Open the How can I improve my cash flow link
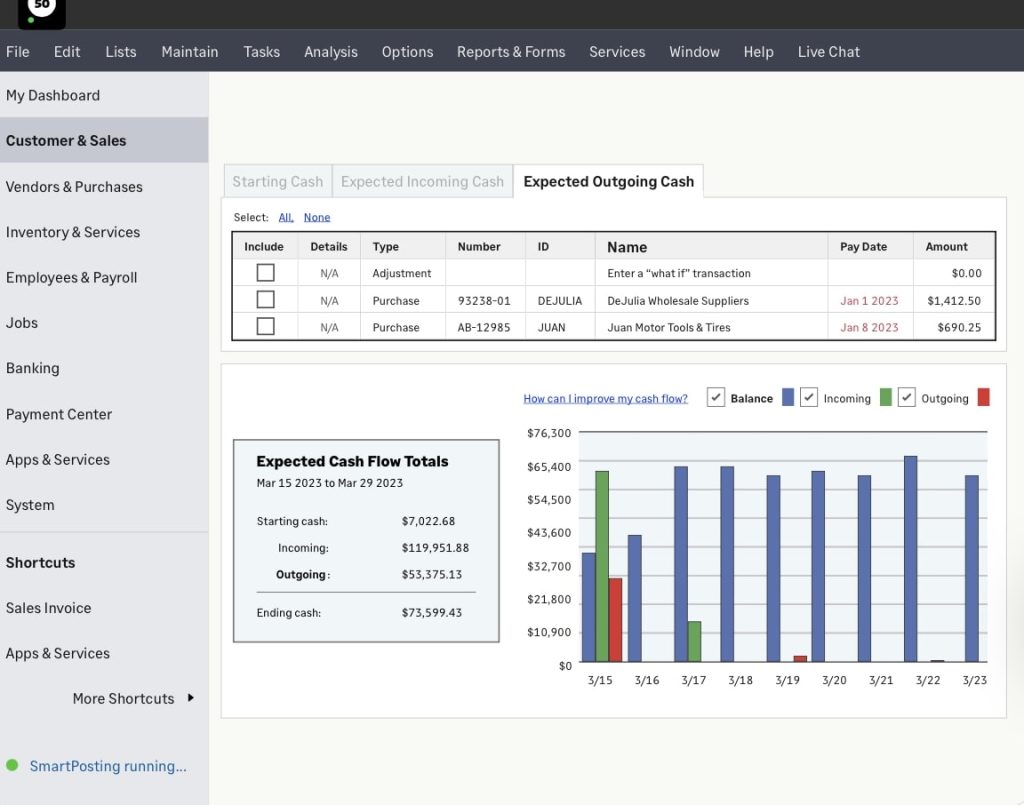The width and height of the screenshot is (1024, 805). click(x=605, y=397)
